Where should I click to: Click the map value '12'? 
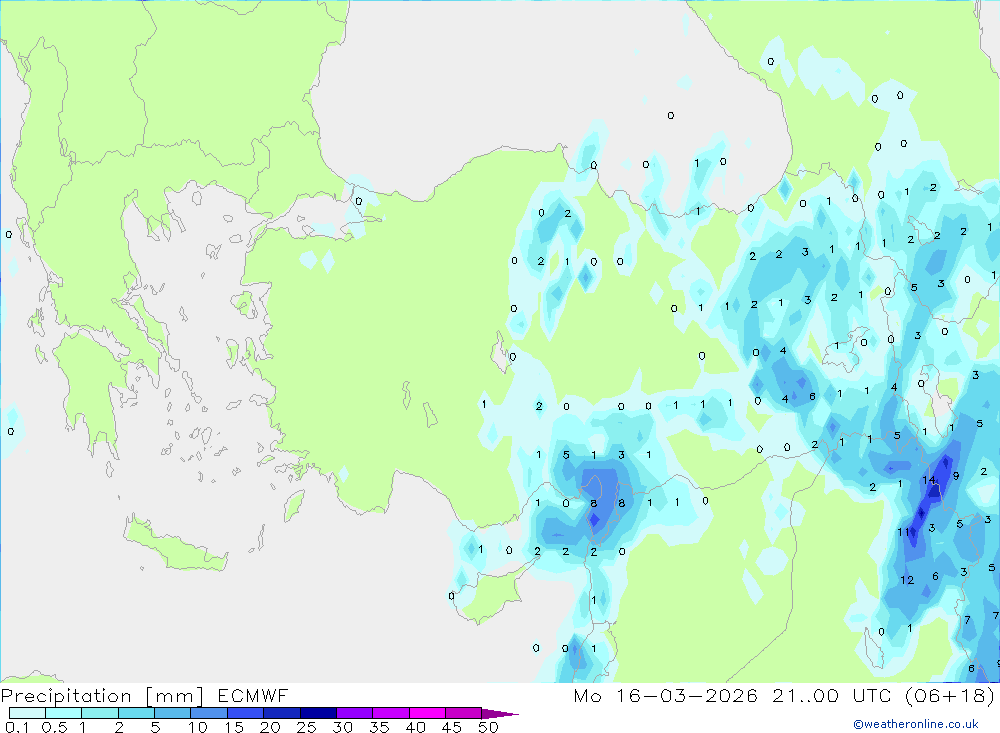[x=907, y=580]
